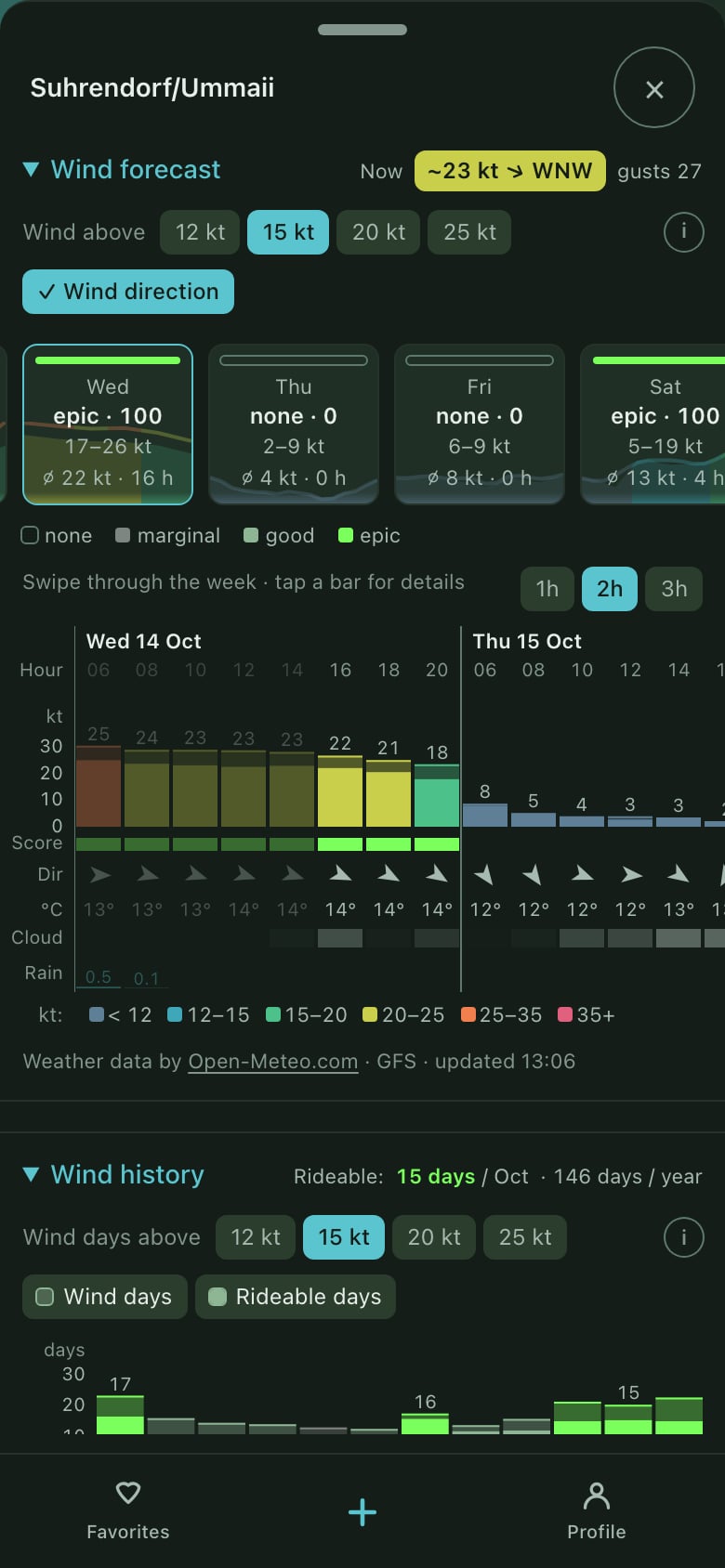
Task: Click the 20–25 kt yellow legend swatch
Action: click(x=370, y=1015)
